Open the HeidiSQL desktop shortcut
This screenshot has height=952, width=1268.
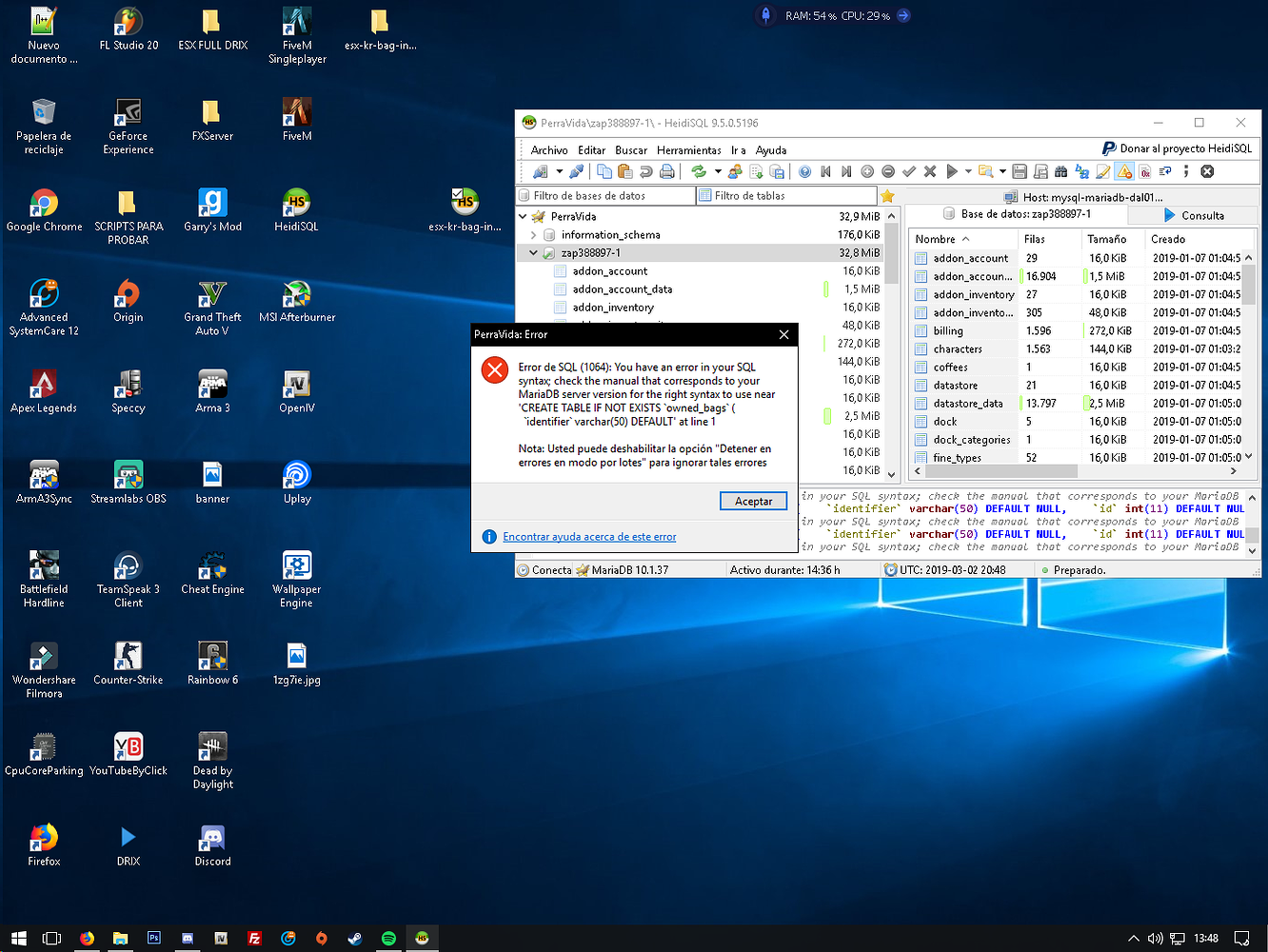(296, 209)
